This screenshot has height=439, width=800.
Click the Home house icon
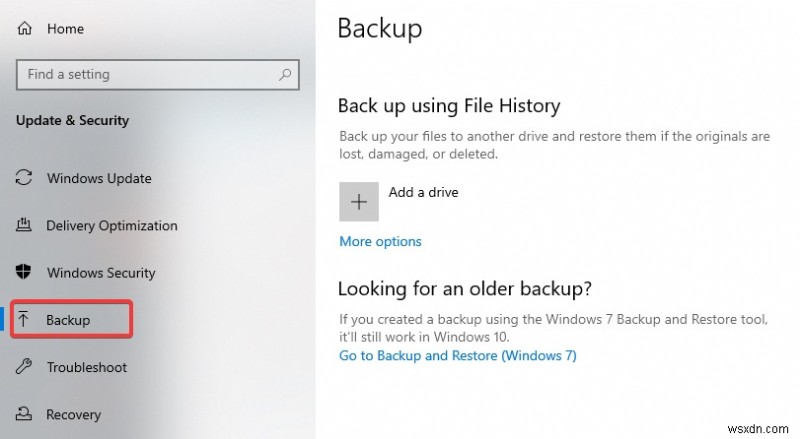click(25, 29)
